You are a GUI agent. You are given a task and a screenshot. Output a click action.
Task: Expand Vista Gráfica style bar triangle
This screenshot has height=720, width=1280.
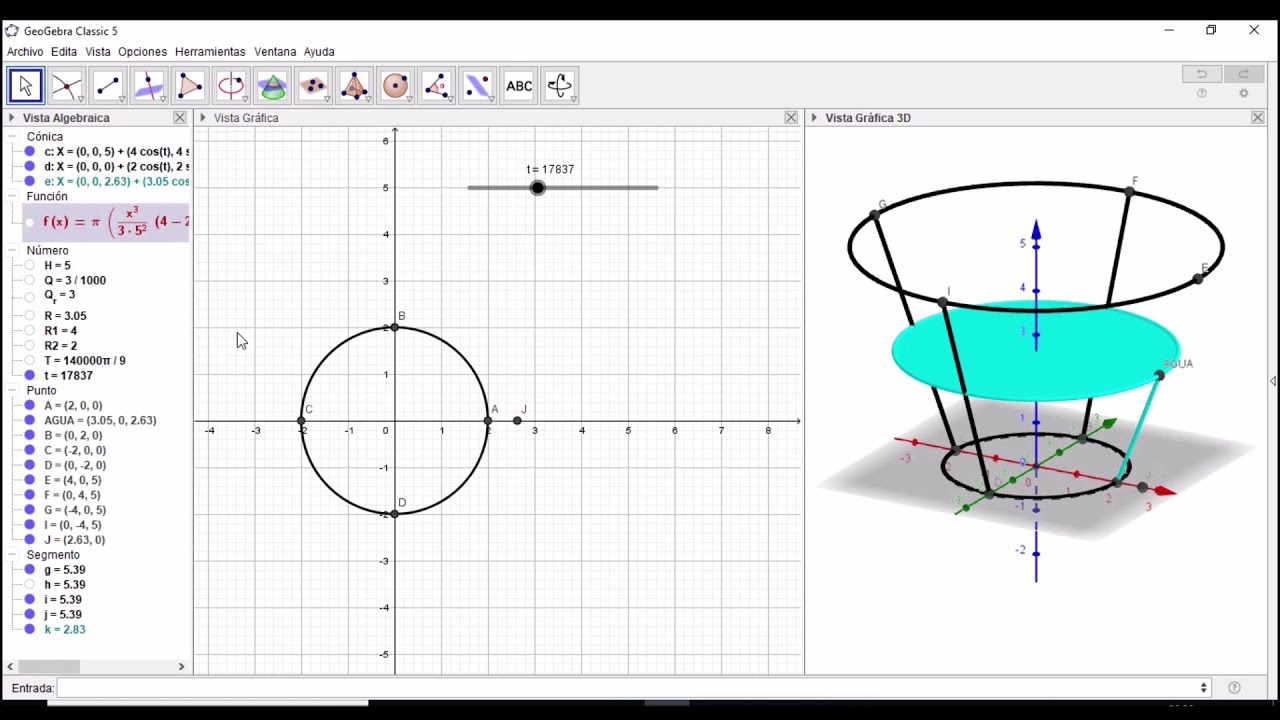(x=203, y=118)
